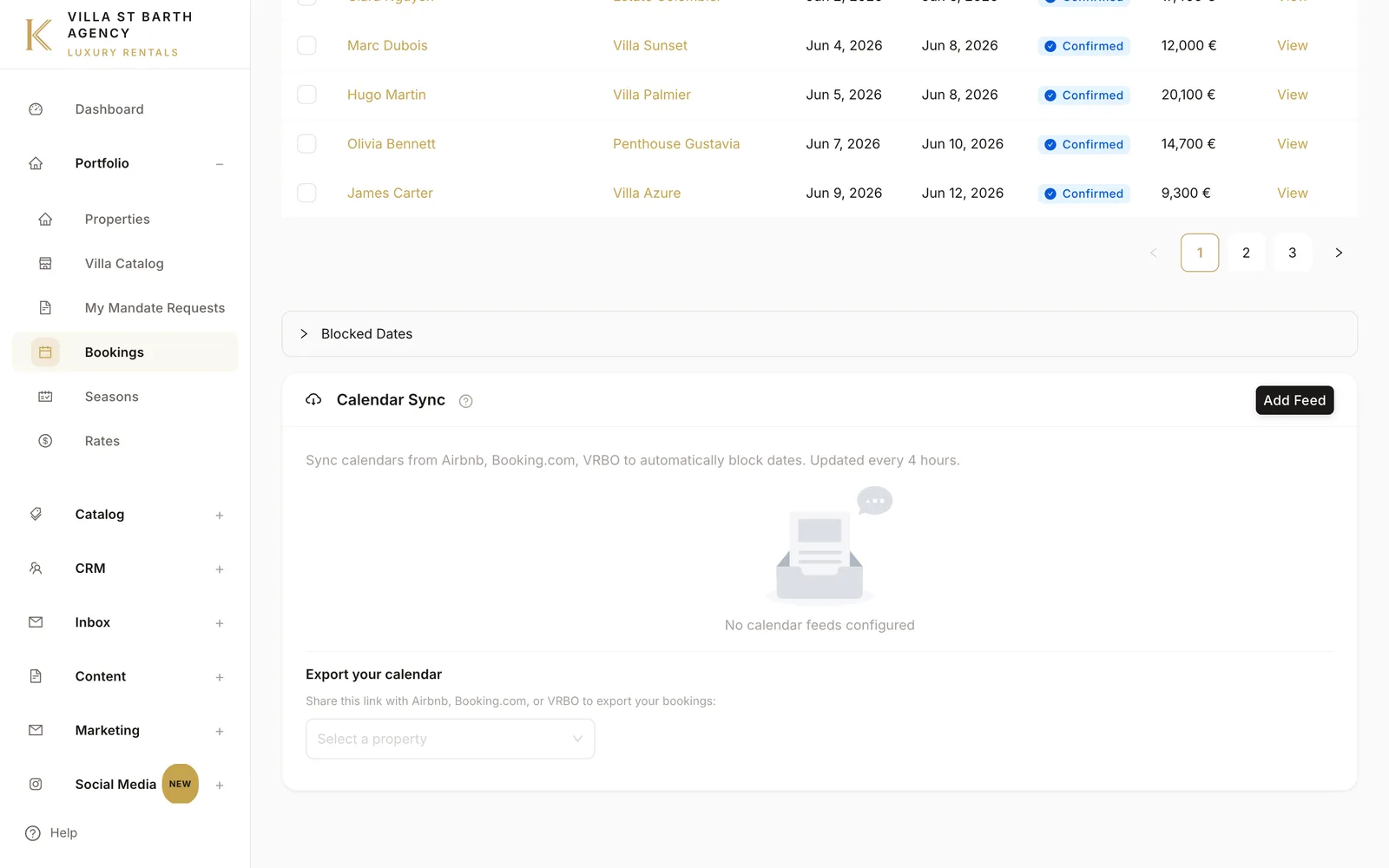This screenshot has height=868, width=1389.
Task: View the James Carter booking
Action: coord(1293,193)
